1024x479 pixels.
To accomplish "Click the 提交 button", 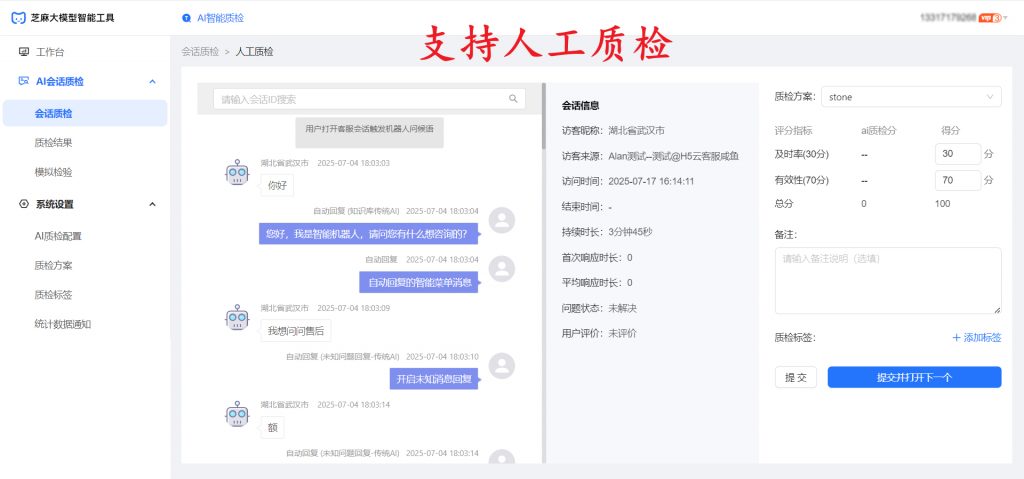I will [x=795, y=377].
